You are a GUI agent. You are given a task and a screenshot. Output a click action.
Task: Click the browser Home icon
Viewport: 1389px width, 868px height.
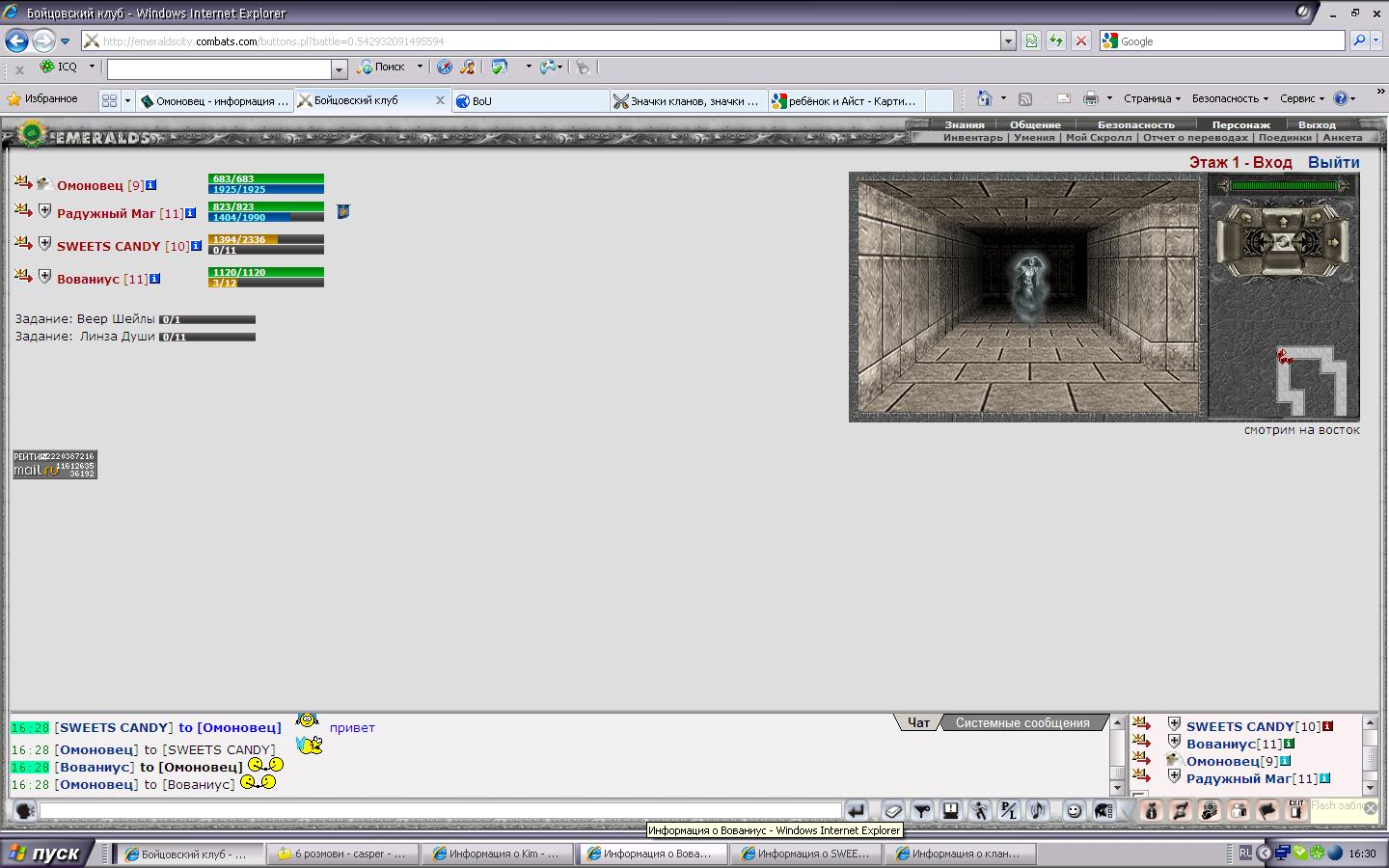click(x=984, y=98)
